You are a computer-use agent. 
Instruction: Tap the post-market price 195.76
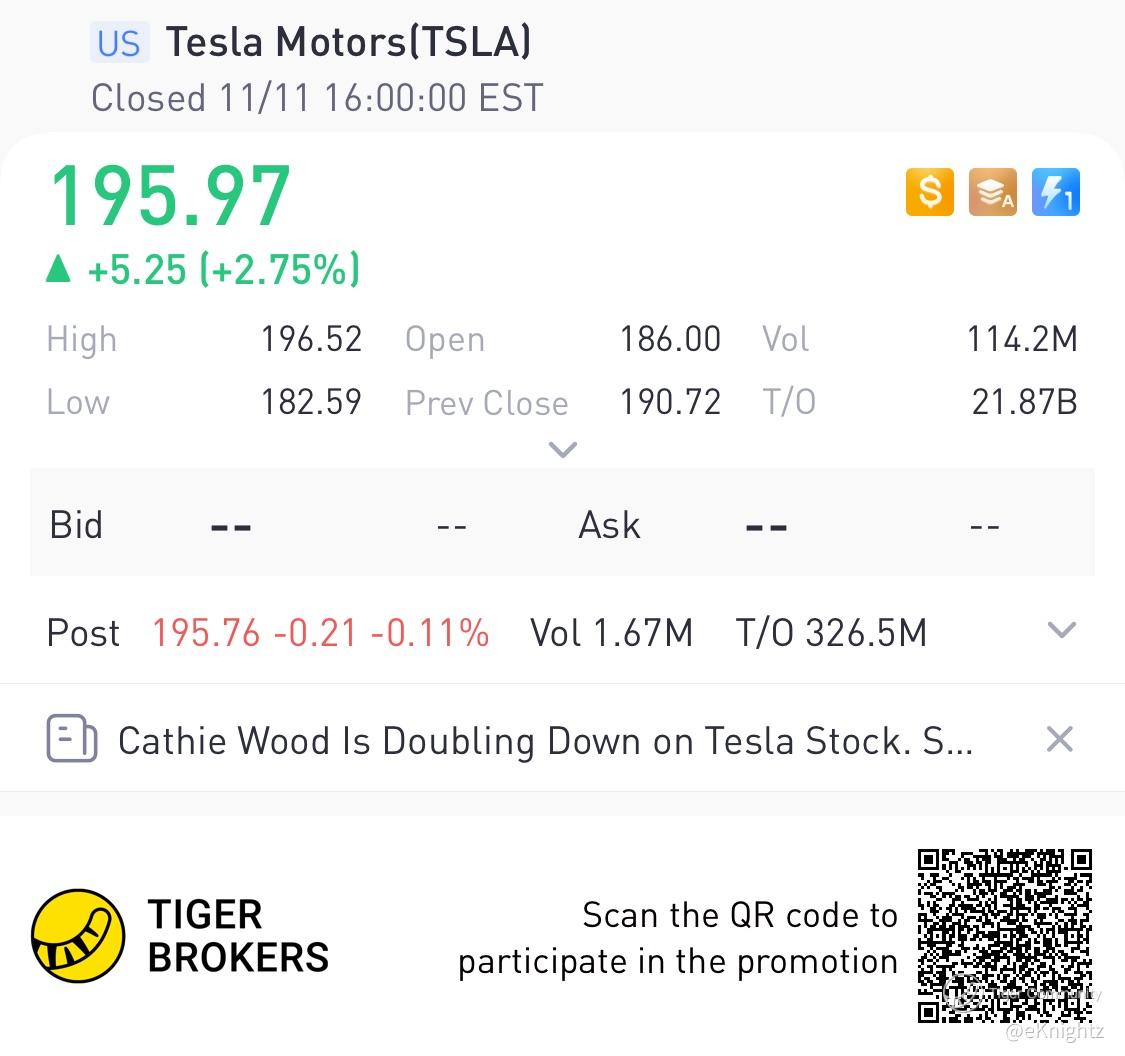[206, 633]
